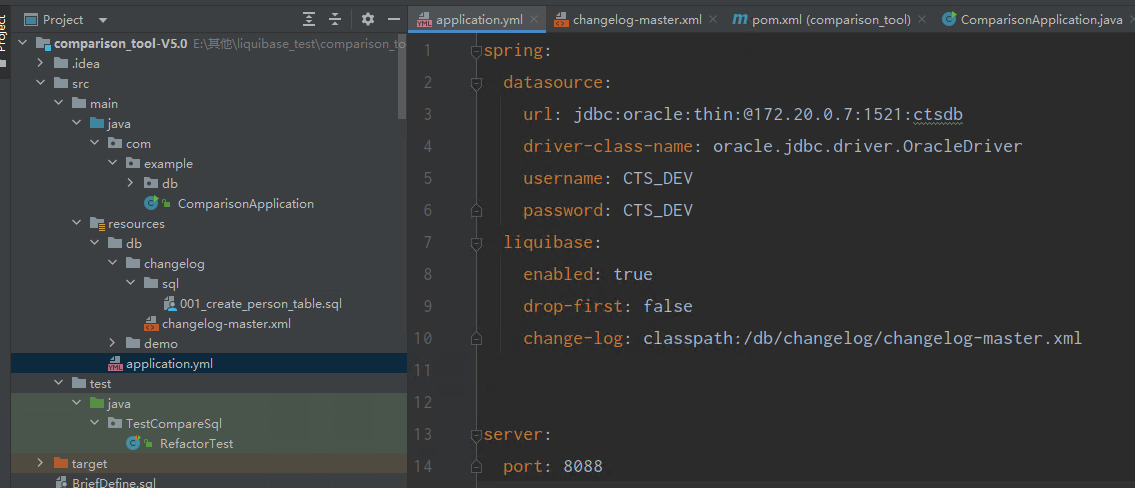
Task: Expand the target folder
Action: 40,463
